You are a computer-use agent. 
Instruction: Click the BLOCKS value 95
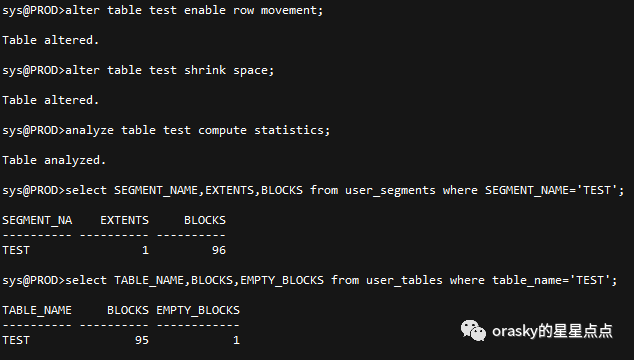[142, 340]
